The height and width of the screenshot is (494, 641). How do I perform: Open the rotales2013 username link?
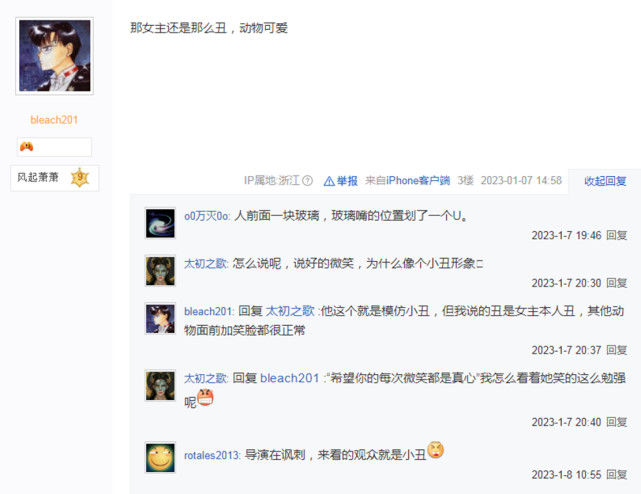[x=212, y=455]
